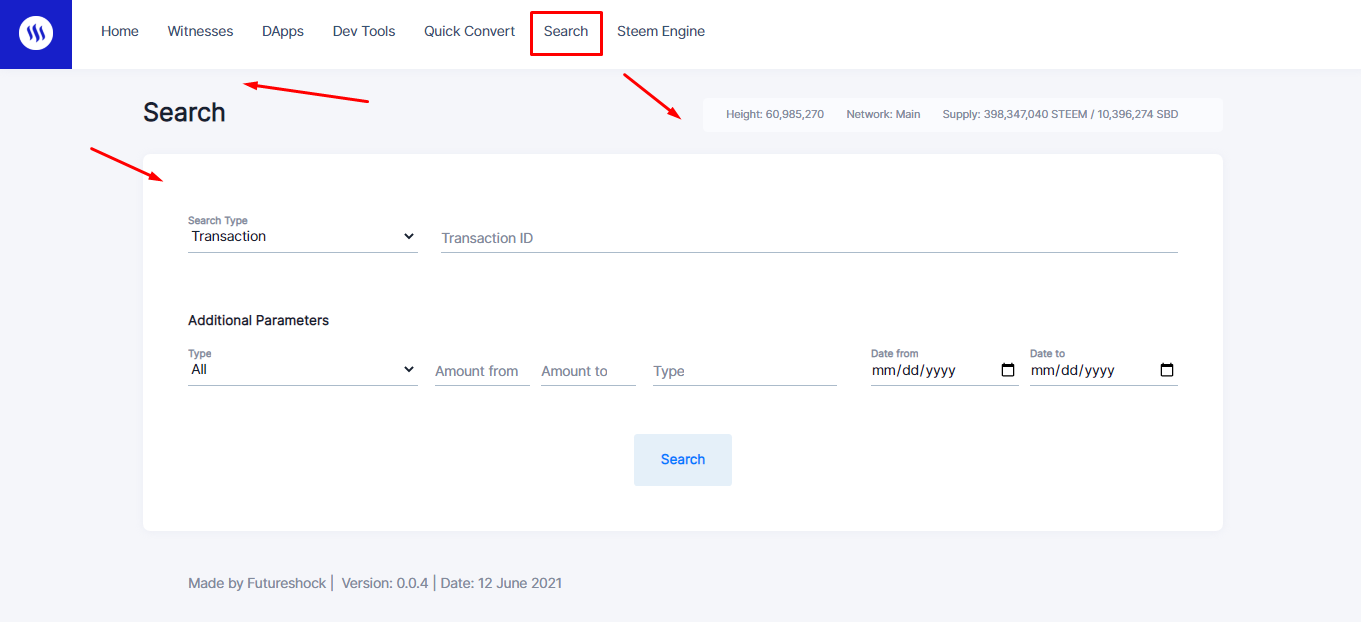The width and height of the screenshot is (1361, 622).
Task: Expand the Search Type Transaction dropdown
Action: (x=303, y=237)
